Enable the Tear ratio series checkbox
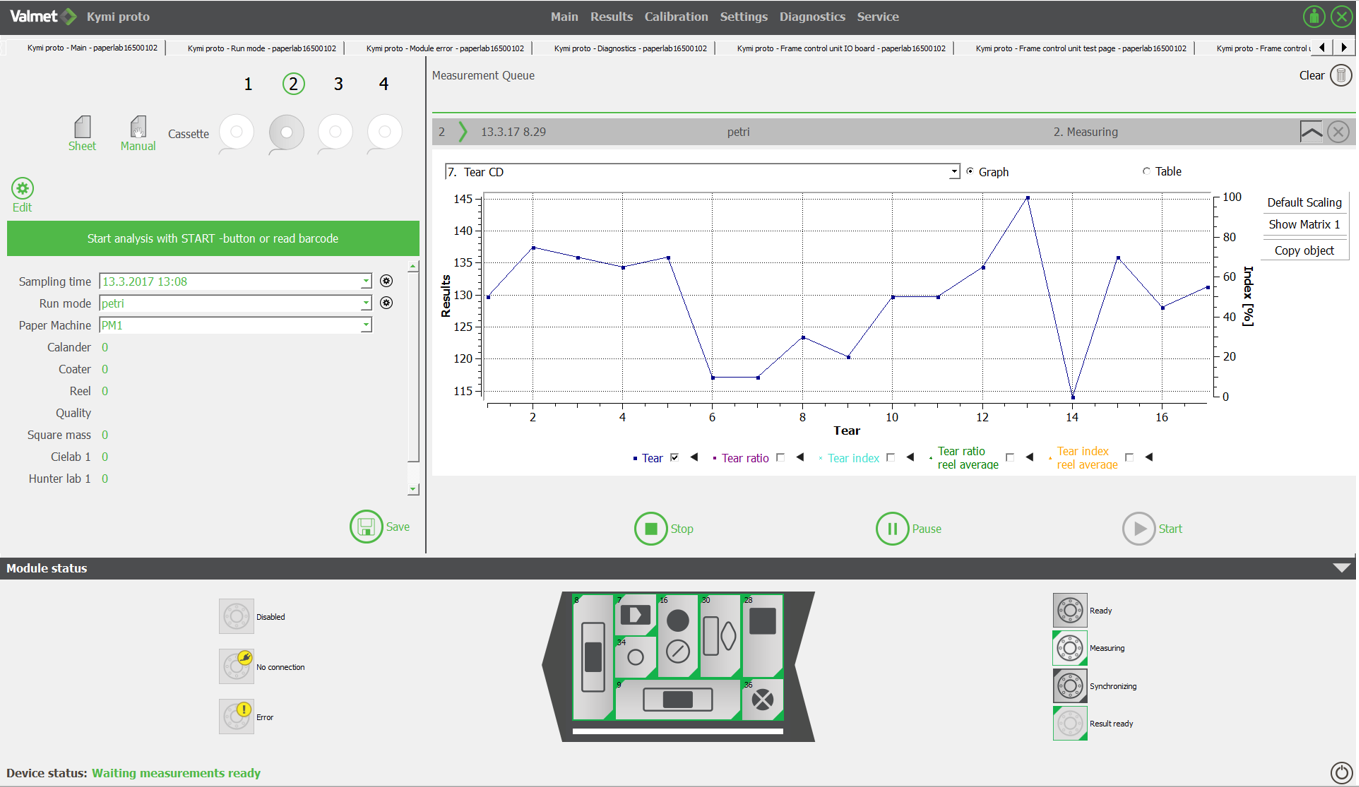 [781, 458]
